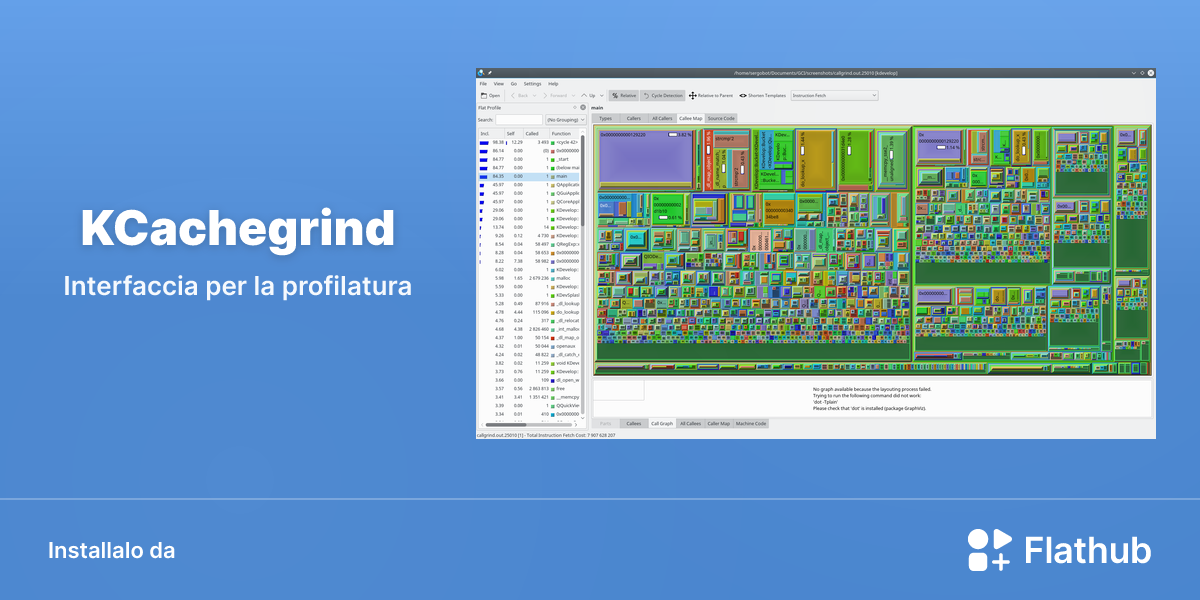The image size is (1200, 600).
Task: Select the Callee Map tab
Action: pos(691,118)
